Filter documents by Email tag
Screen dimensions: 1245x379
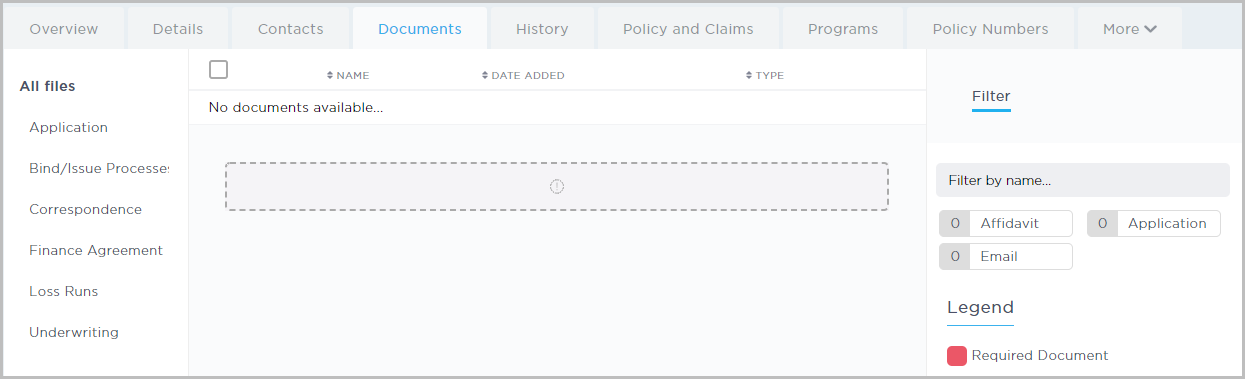coord(1006,256)
